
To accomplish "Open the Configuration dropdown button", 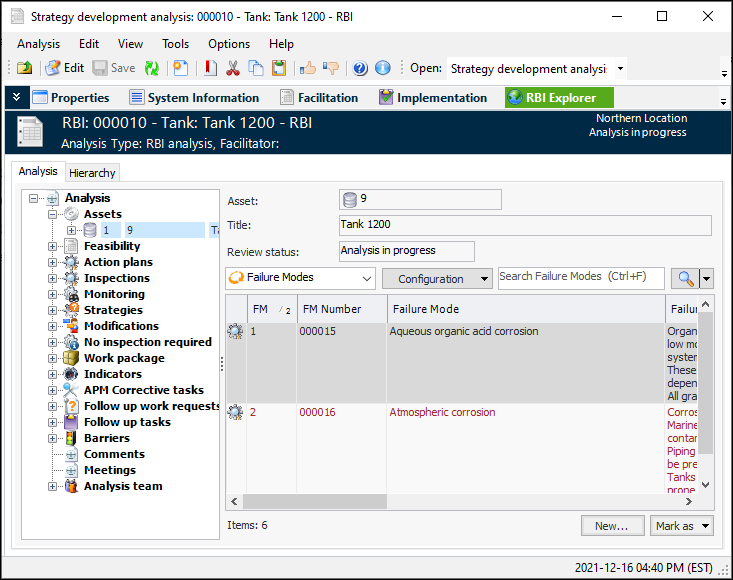I will point(437,279).
